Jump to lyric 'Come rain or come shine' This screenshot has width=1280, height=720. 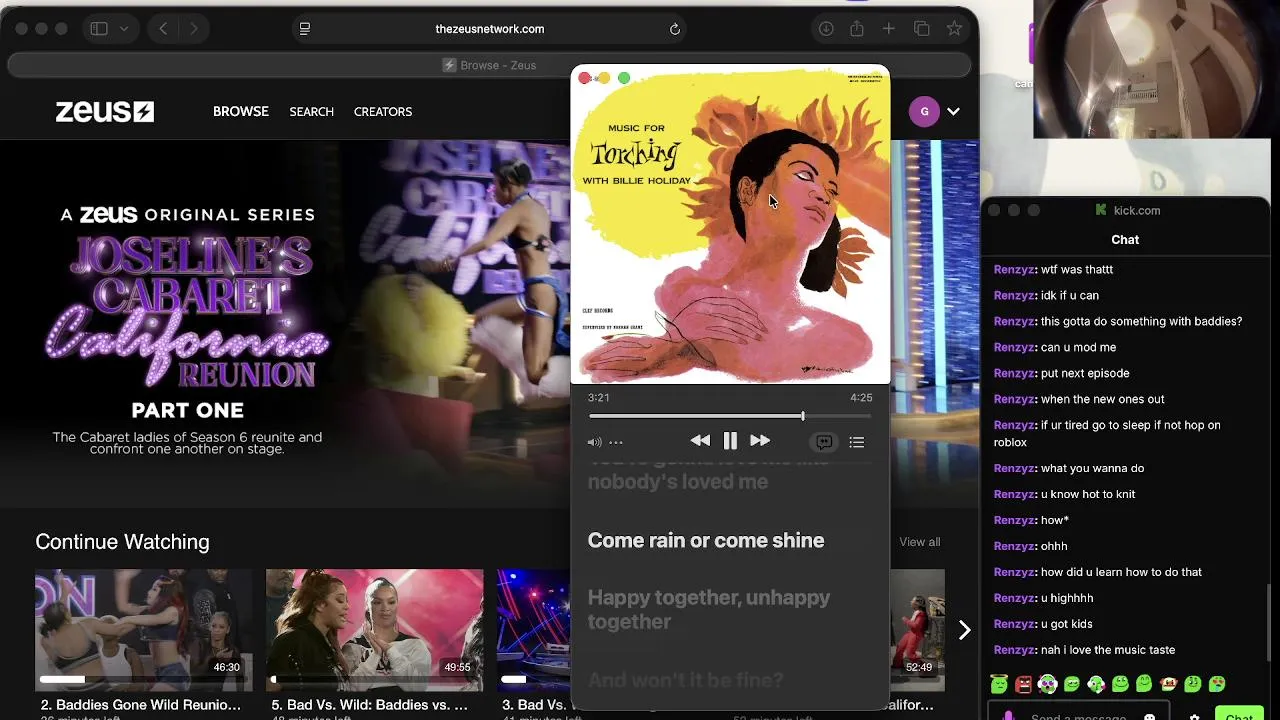click(x=706, y=540)
